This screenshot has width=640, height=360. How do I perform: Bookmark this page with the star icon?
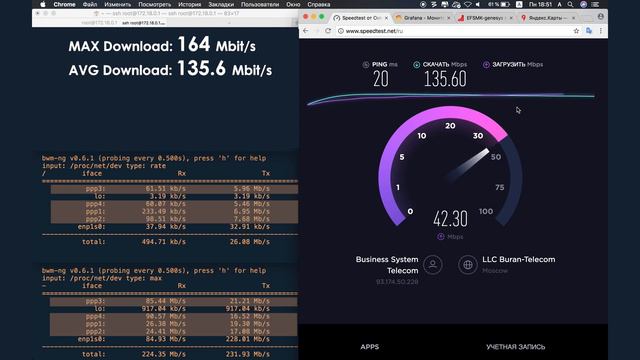[x=576, y=31]
